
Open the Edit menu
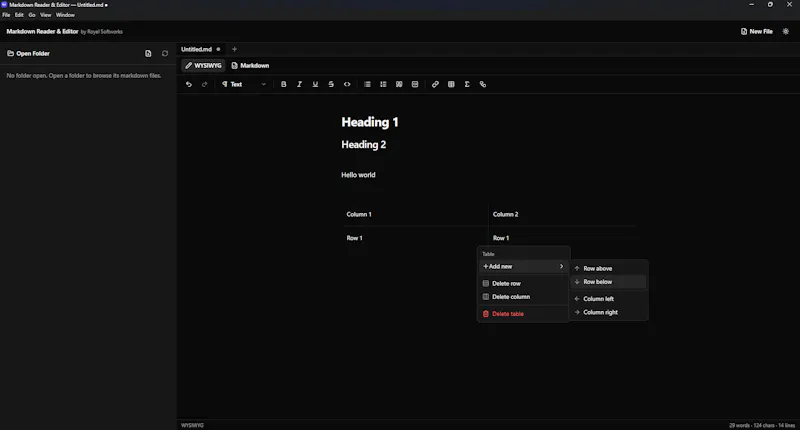[19, 15]
